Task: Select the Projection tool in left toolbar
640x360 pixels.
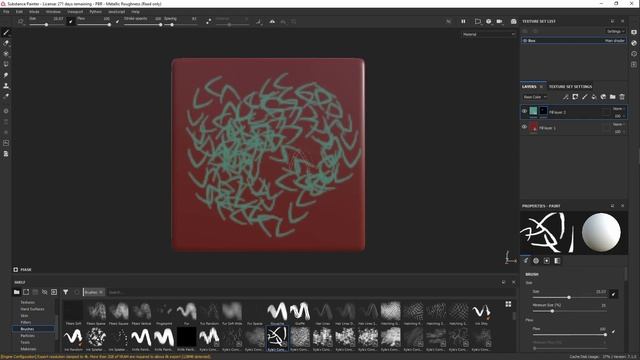Action: tap(6, 53)
